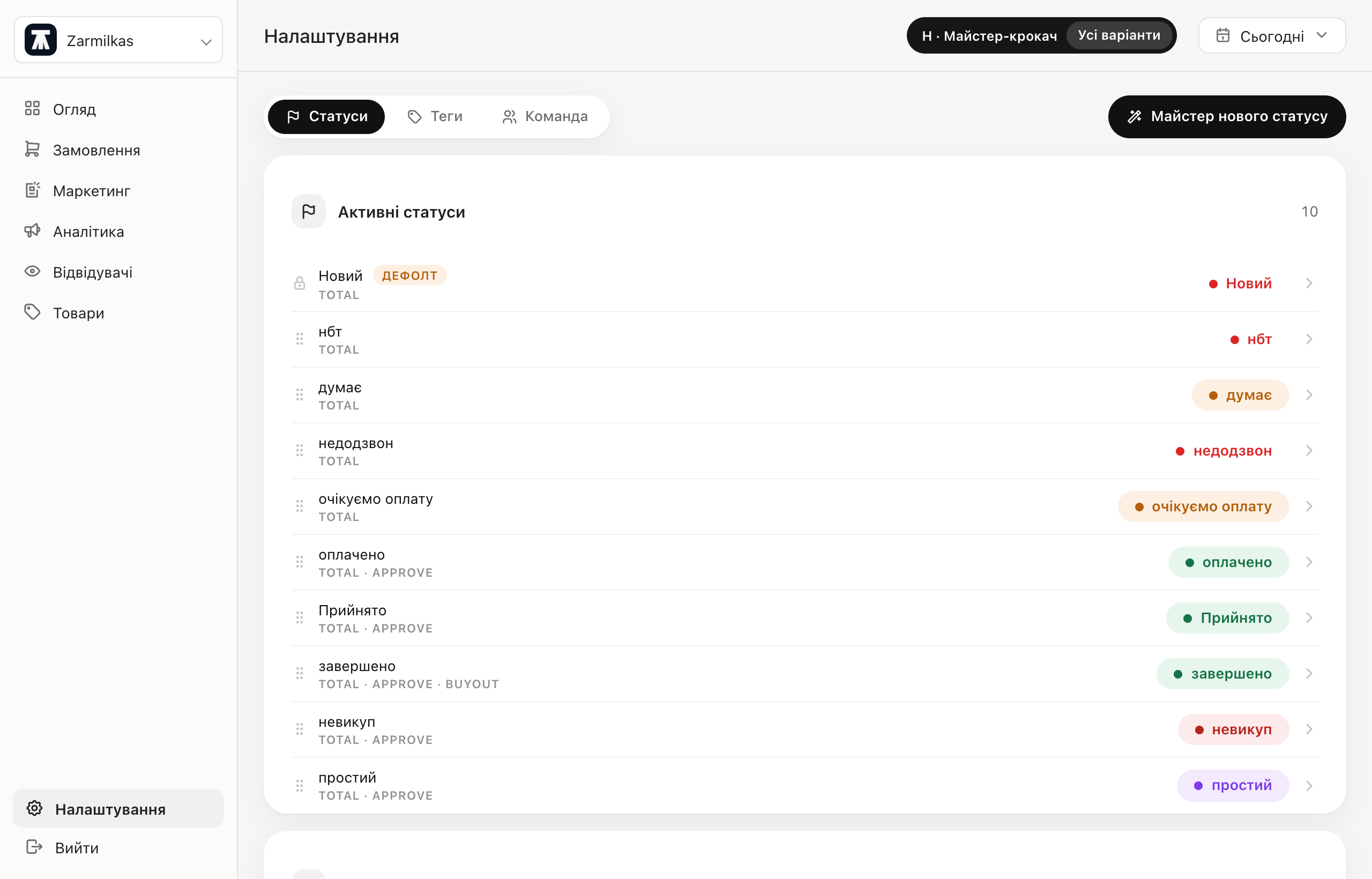Click the tag icon on Теги tab
The width and height of the screenshot is (1372, 879).
pyautogui.click(x=415, y=117)
